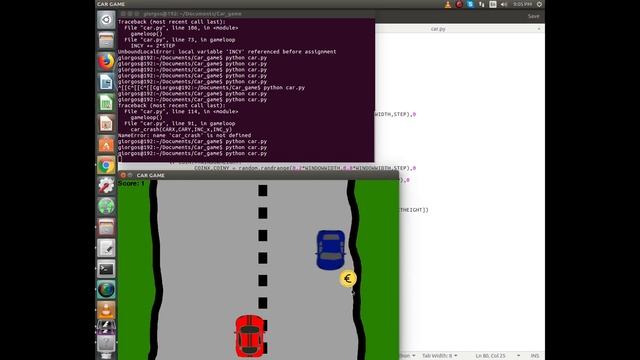
Task: Open LibreOffice Writer from the dock
Action: click(106, 82)
